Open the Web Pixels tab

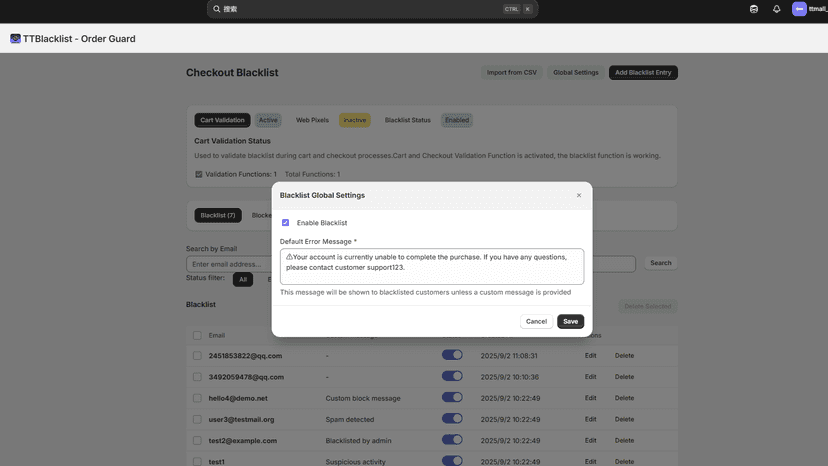[312, 120]
